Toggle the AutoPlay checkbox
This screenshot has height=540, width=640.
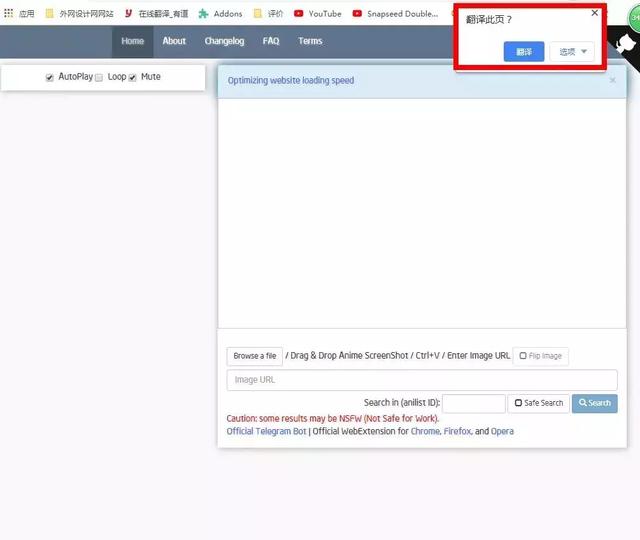point(49,78)
